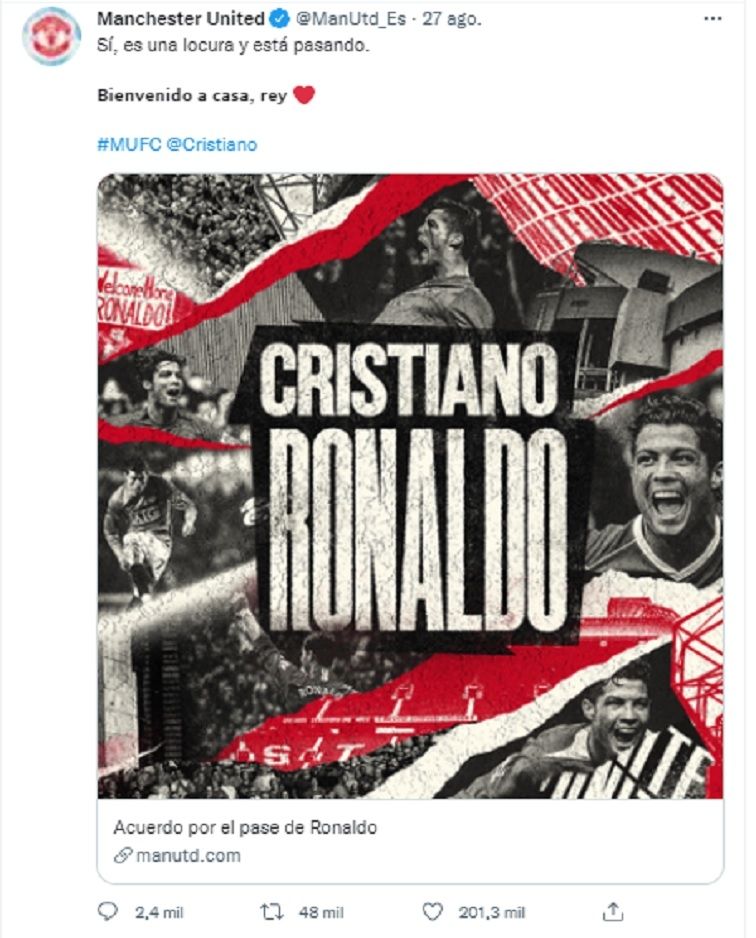Screen dimensions: 756x938
Task: Click the reply speech bubble icon
Action: click(109, 911)
